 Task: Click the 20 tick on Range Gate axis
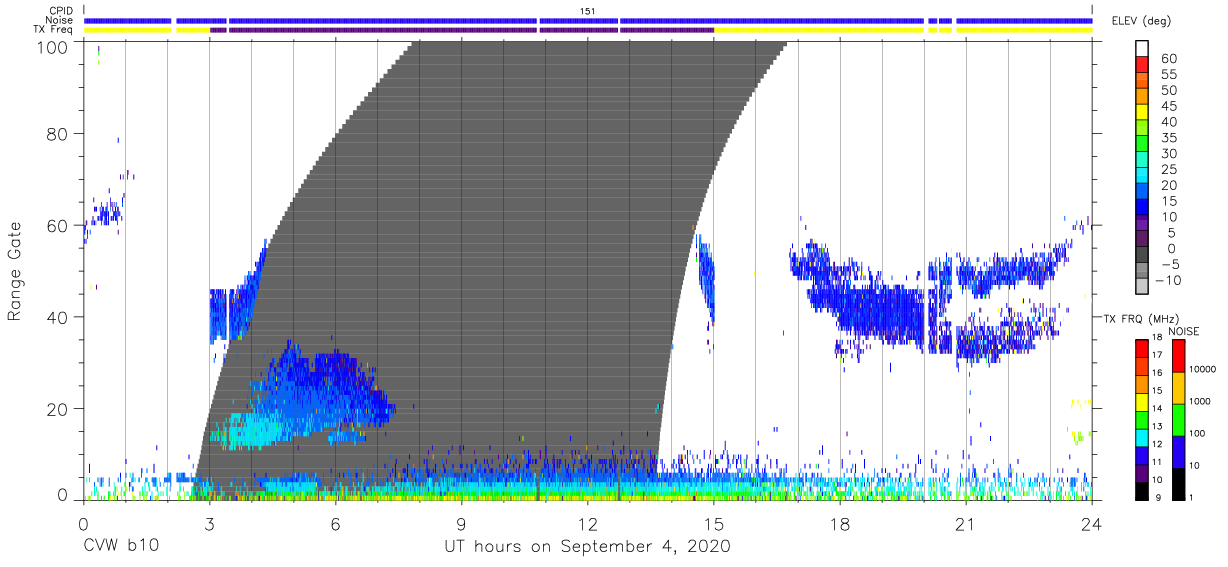coord(59,408)
